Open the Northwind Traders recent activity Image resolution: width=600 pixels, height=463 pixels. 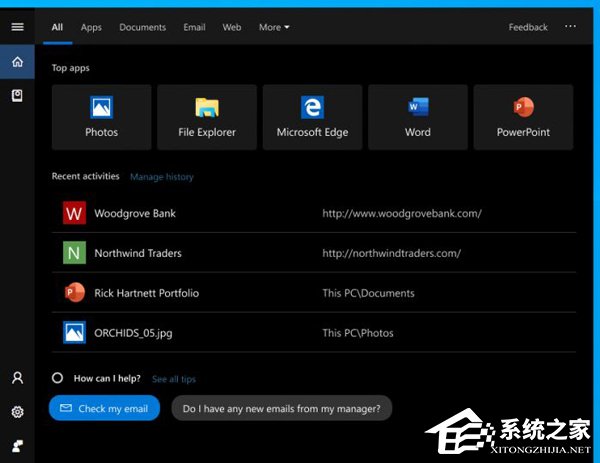[314, 253]
